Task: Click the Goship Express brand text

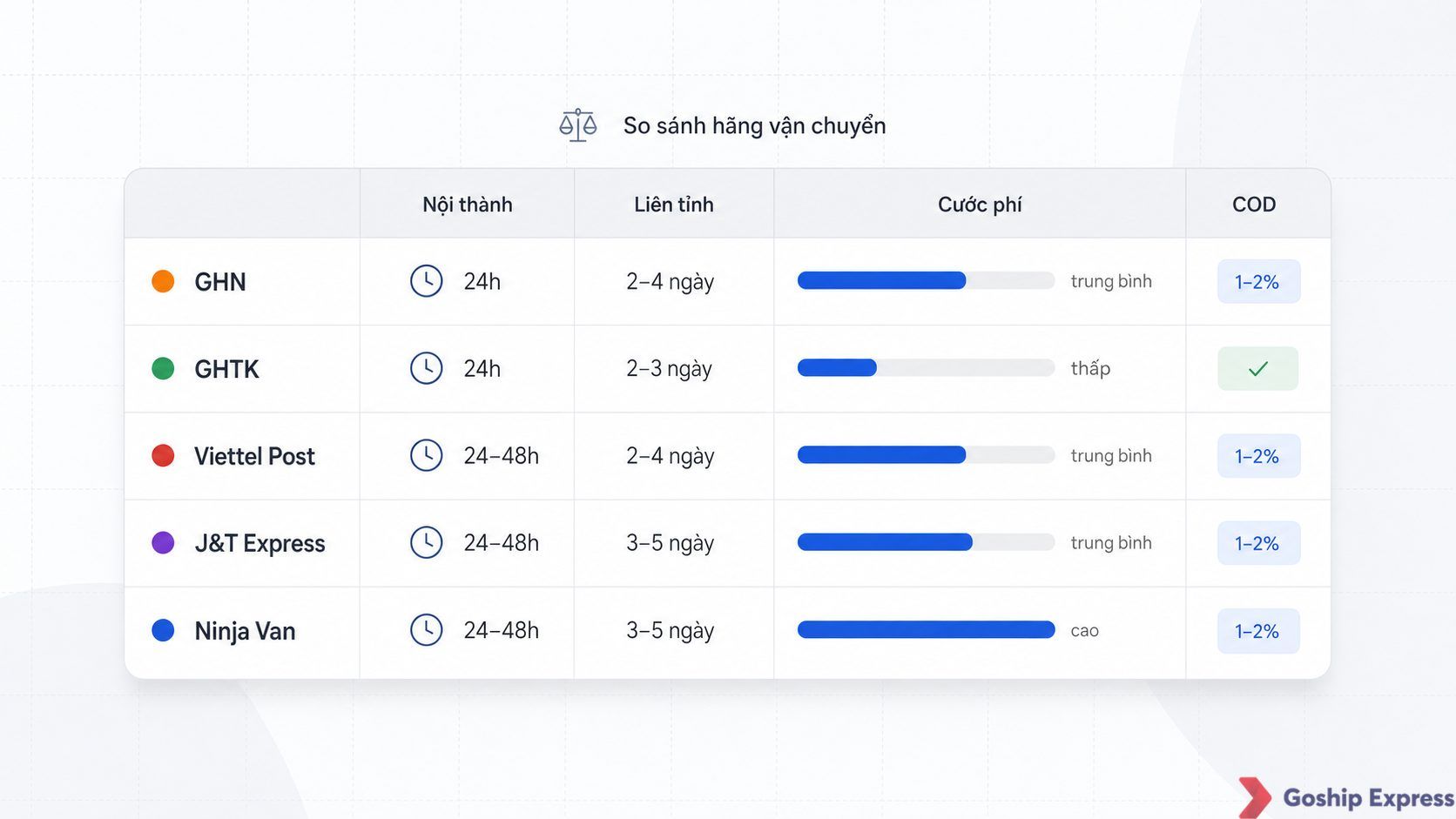Action: [x=1368, y=798]
